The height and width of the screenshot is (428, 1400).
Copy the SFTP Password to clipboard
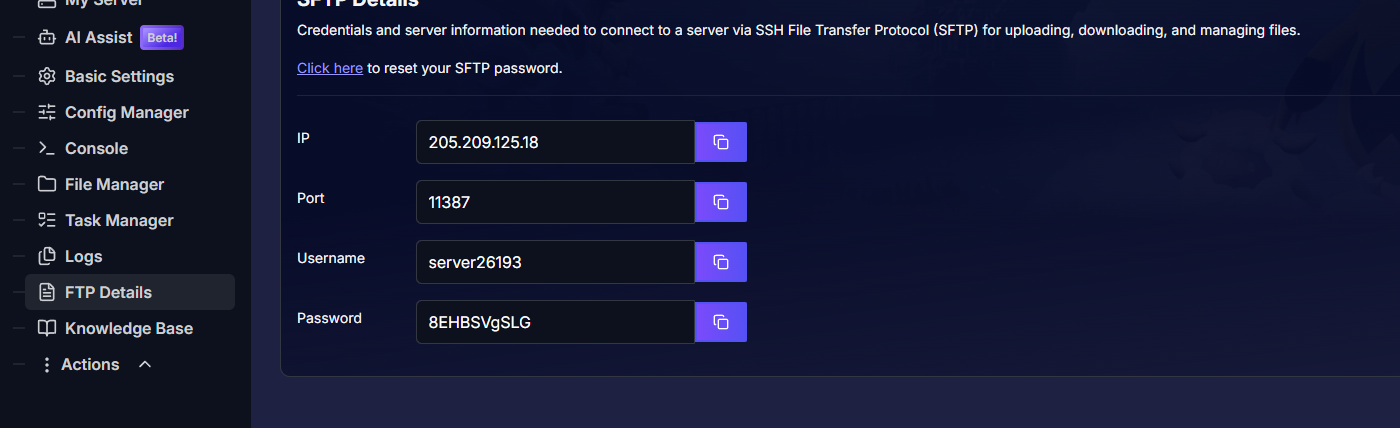[720, 322]
